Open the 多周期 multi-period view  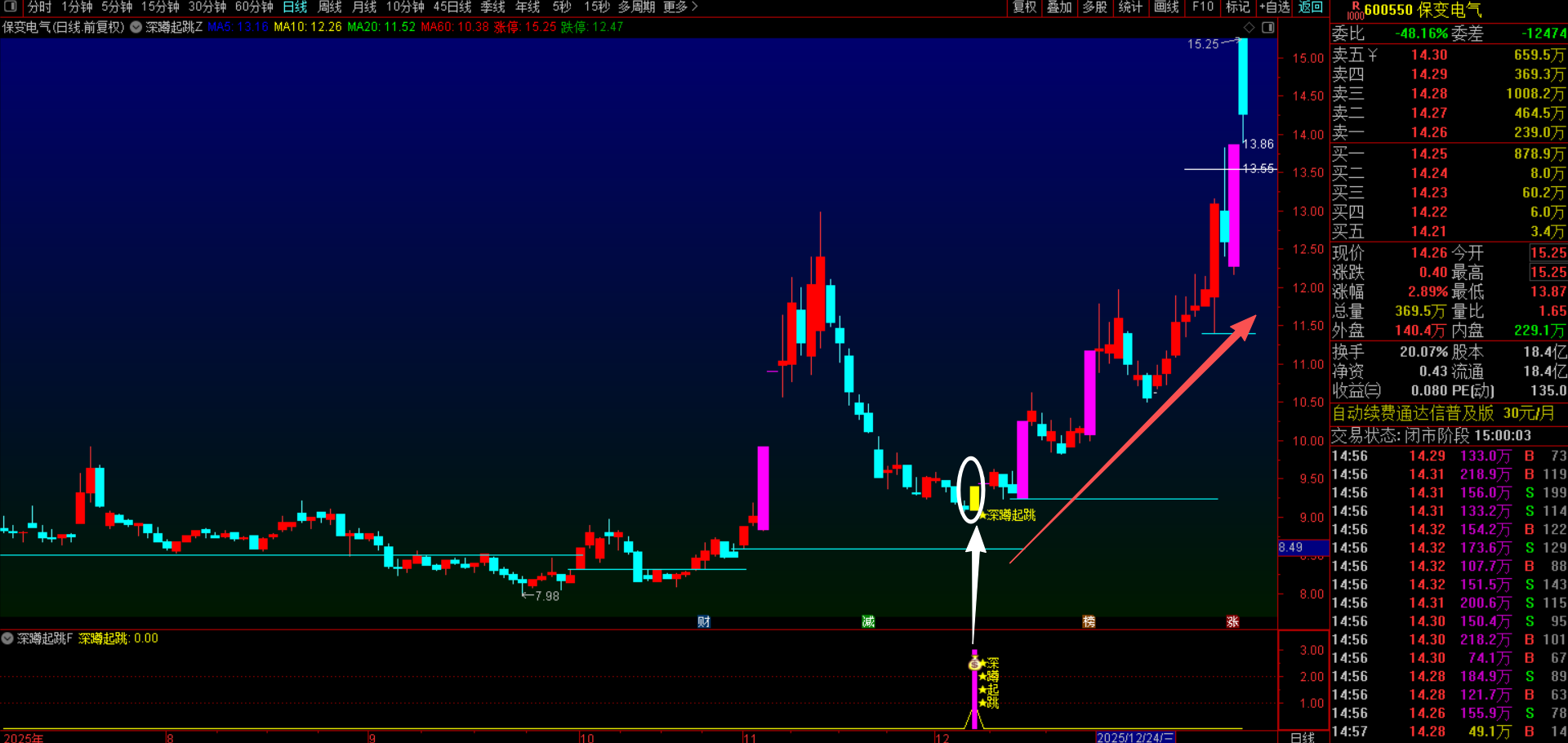pyautogui.click(x=636, y=7)
